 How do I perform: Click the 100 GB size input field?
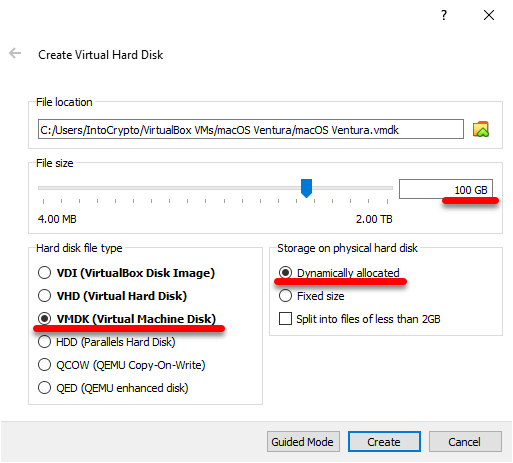point(446,189)
